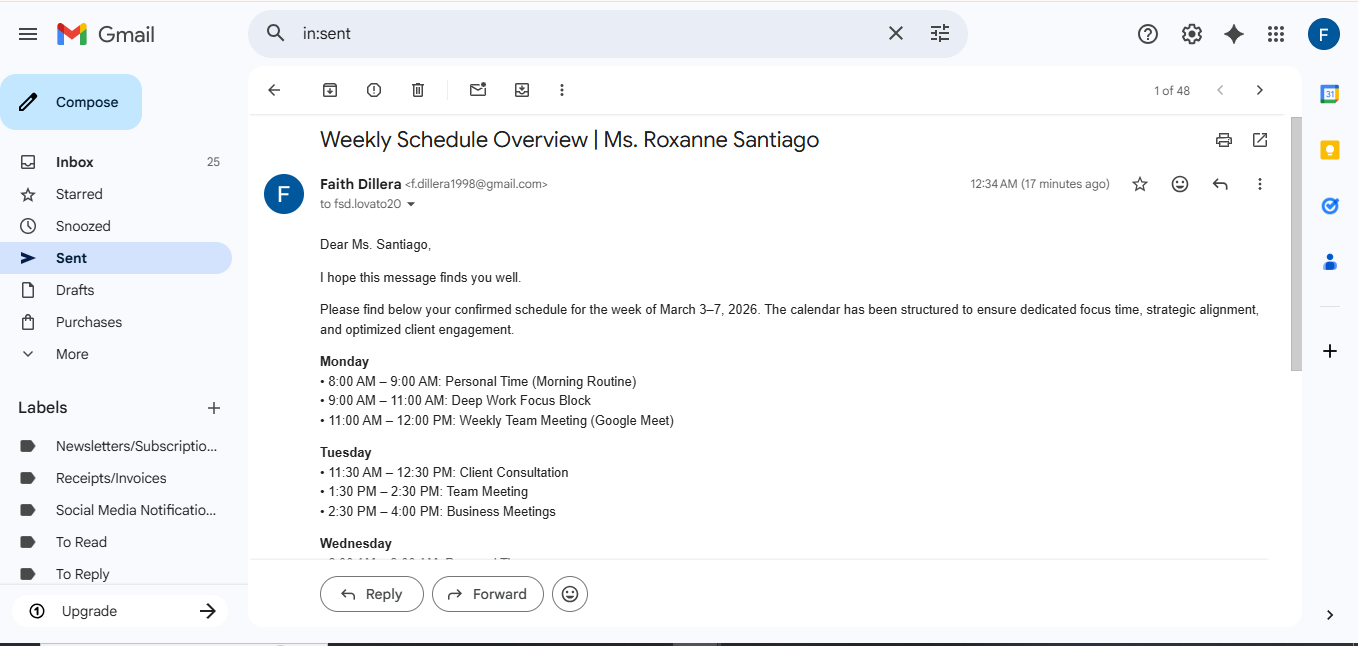Click the Monday heading
The width and height of the screenshot is (1358, 646).
point(344,362)
